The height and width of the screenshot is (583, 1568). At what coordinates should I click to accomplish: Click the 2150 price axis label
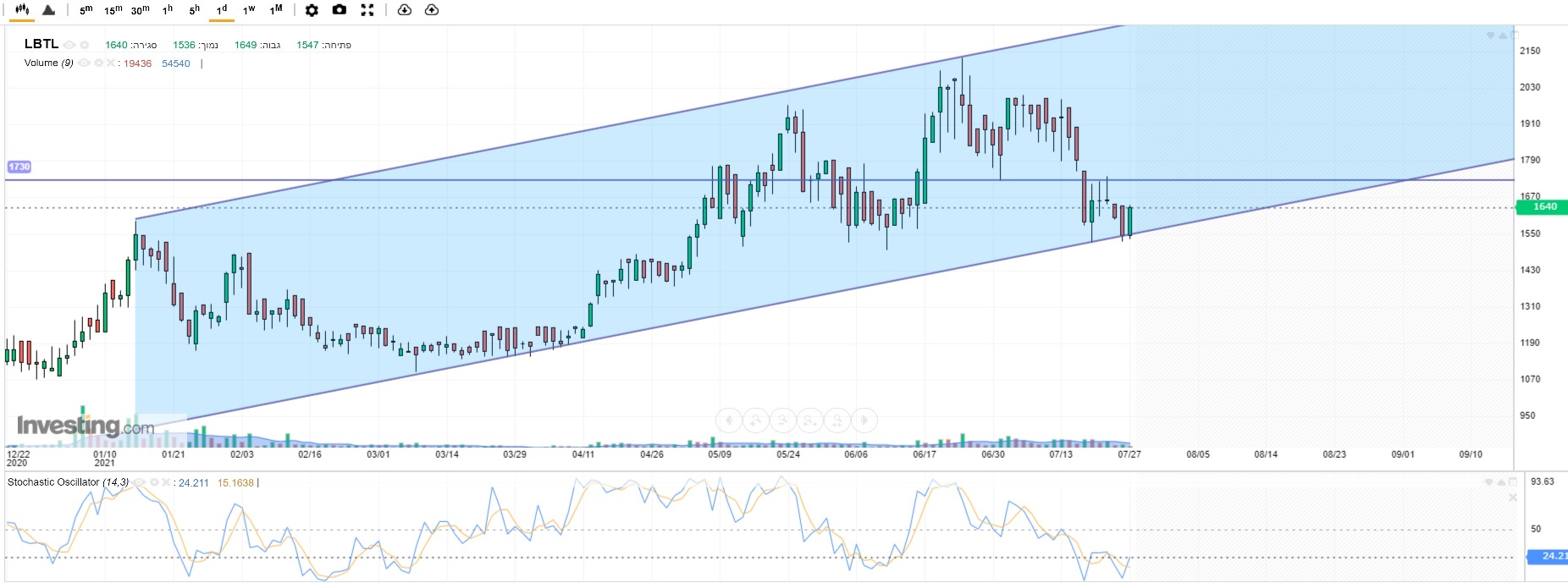pos(1530,51)
